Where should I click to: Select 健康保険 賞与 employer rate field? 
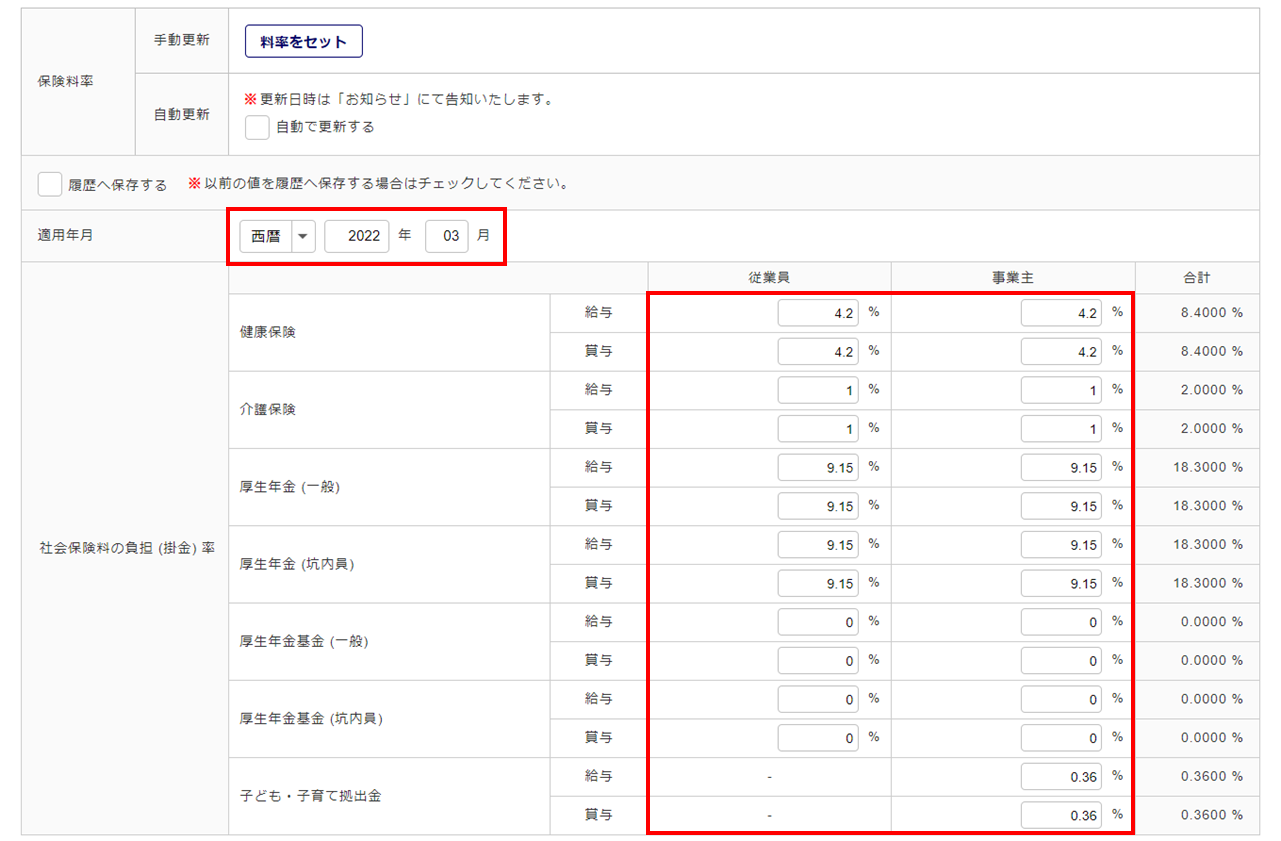[x=1061, y=352]
